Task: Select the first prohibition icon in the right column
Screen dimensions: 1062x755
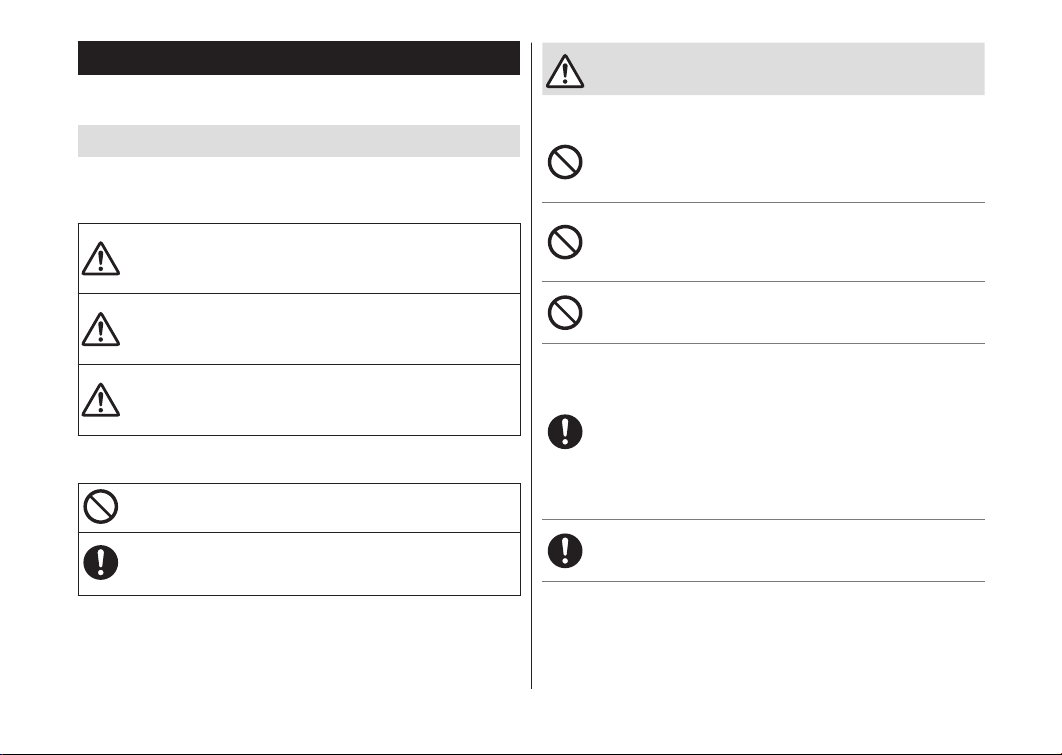Action: pos(565,162)
